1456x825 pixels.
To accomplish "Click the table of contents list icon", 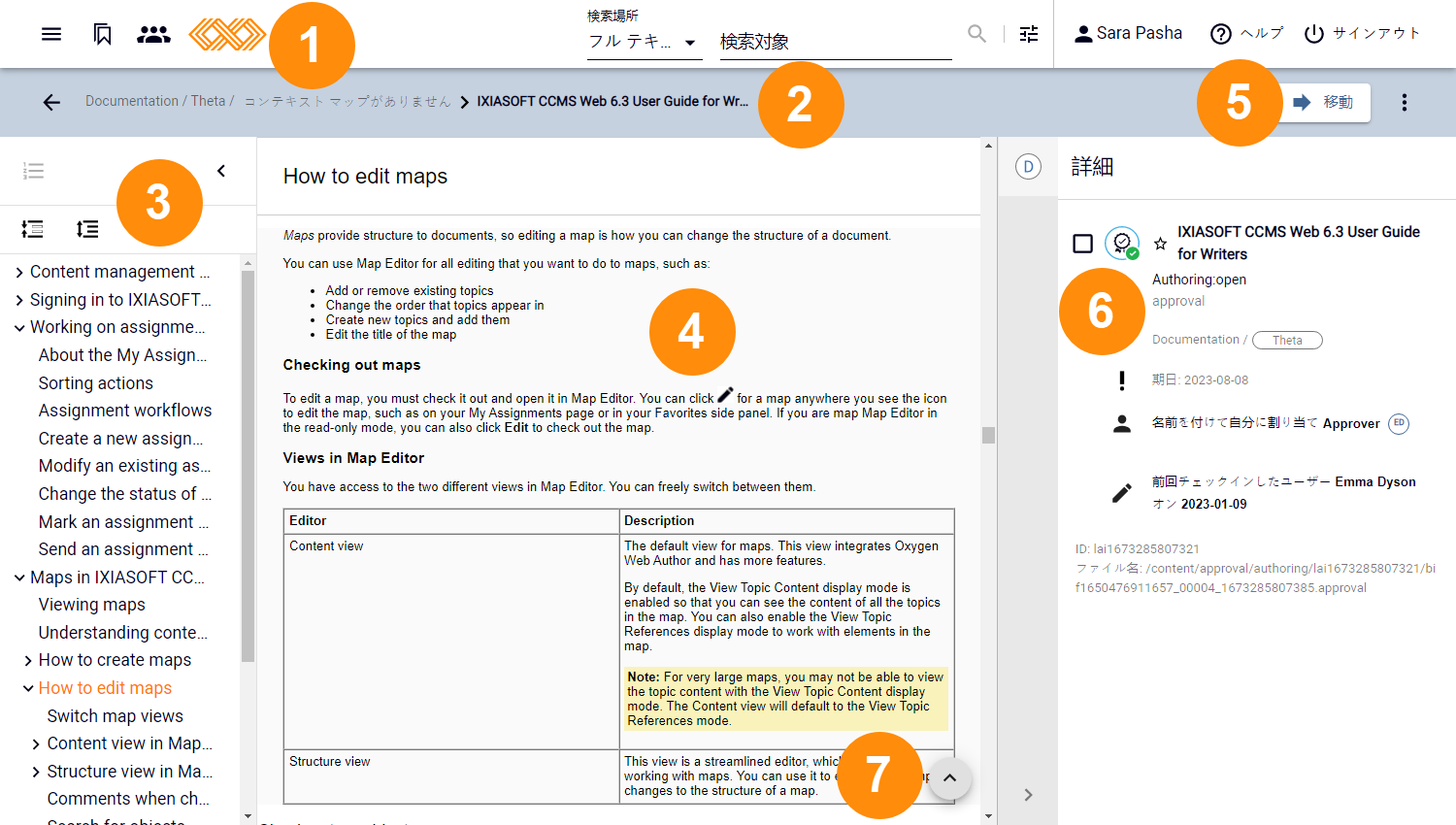I will coord(33,171).
